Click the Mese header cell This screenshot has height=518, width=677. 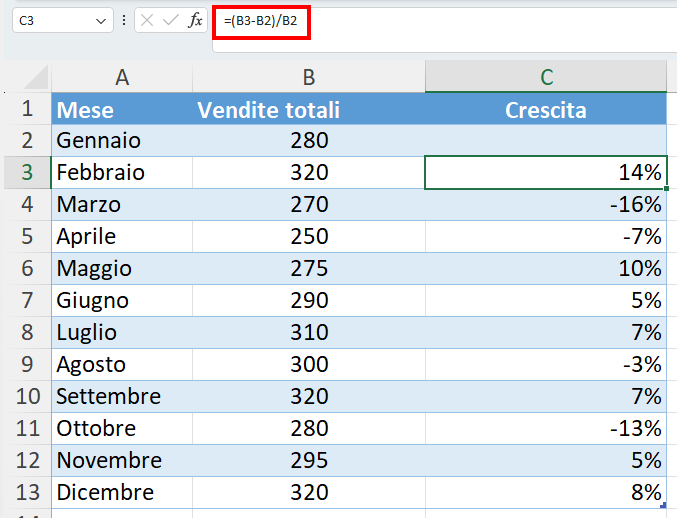pos(122,109)
